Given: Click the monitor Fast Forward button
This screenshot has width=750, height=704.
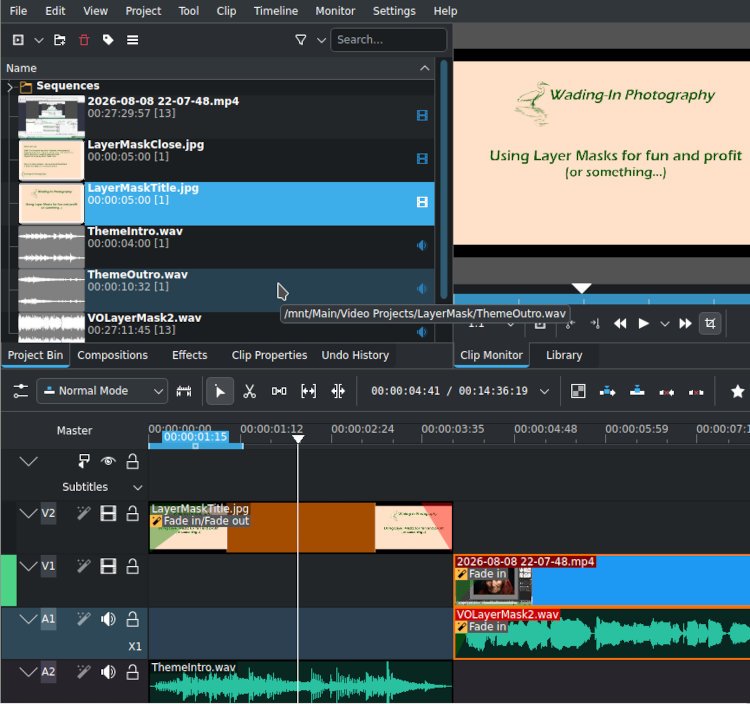Looking at the screenshot, I should [685, 324].
